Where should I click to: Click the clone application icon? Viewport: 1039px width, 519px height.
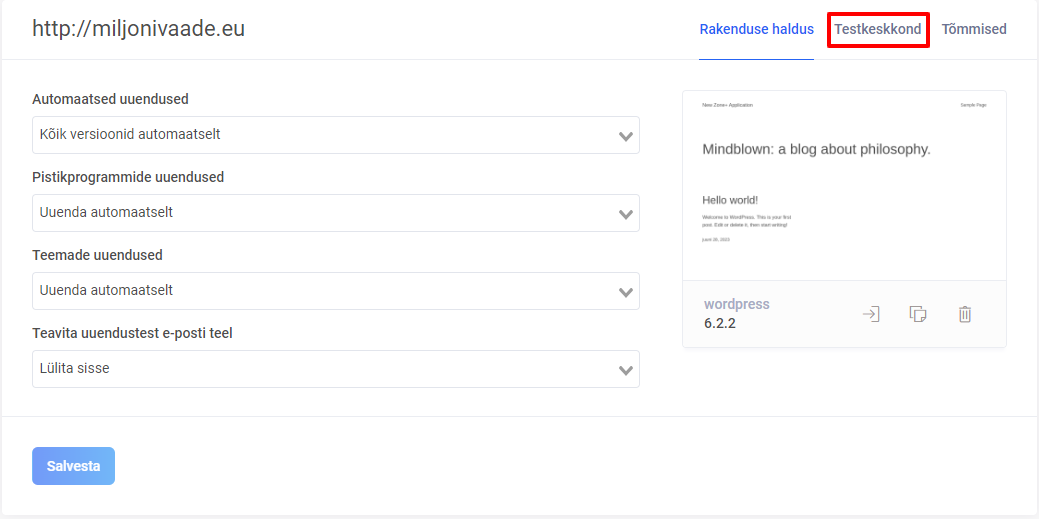pos(918,314)
